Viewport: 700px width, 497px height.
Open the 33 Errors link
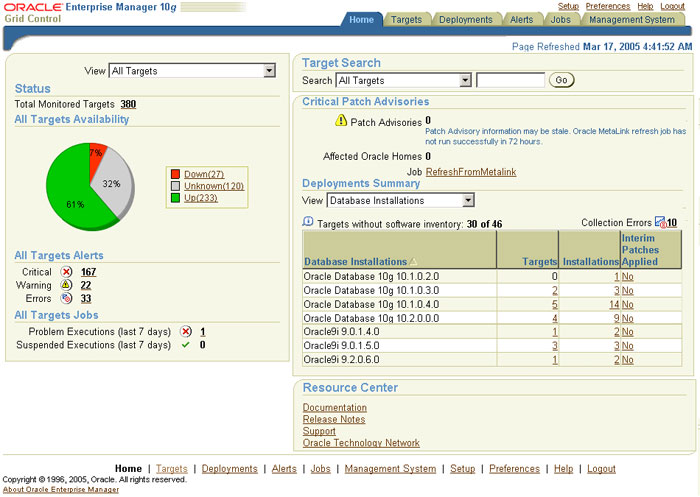(86, 298)
